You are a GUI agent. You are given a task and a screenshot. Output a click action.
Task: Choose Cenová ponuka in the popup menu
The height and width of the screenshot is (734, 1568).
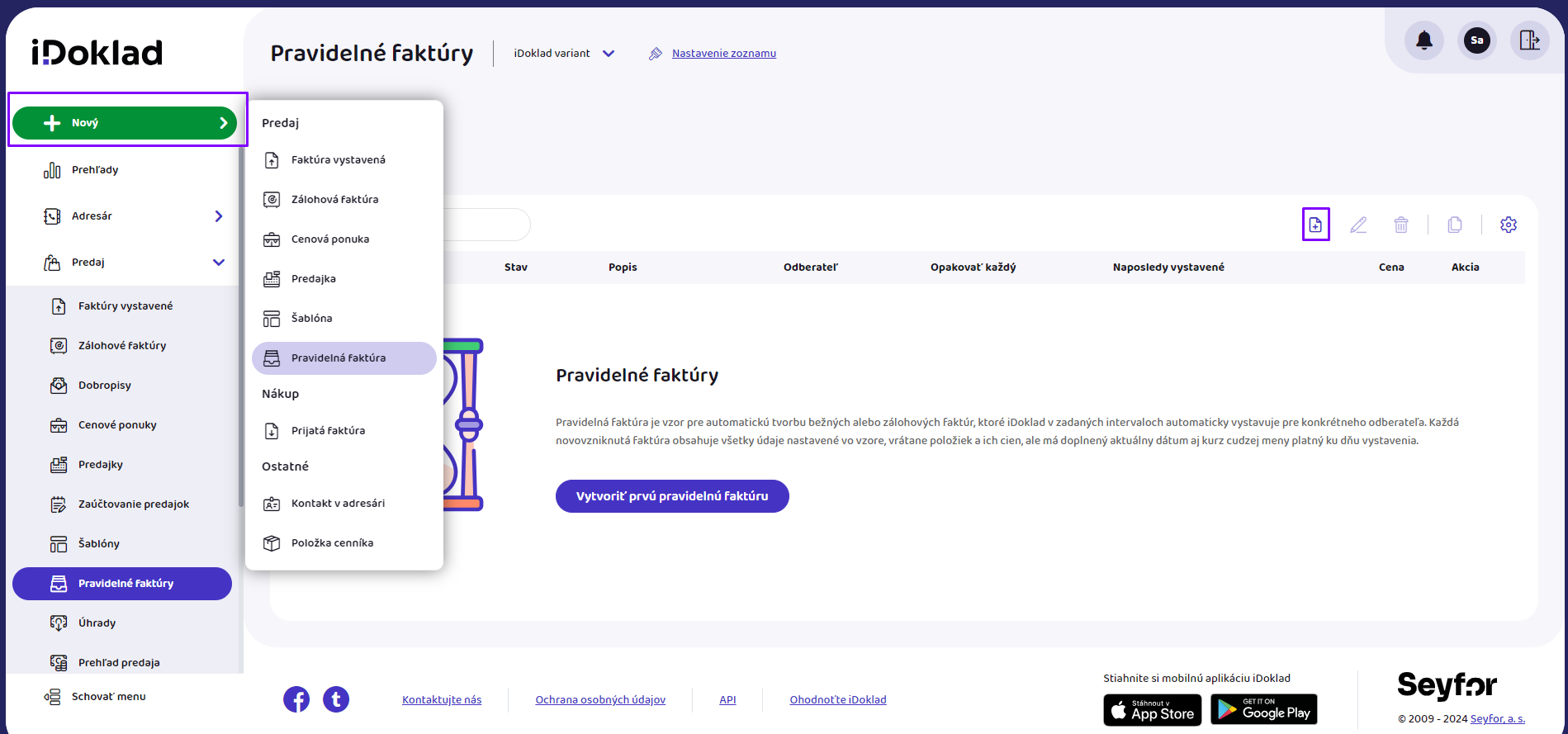point(329,239)
